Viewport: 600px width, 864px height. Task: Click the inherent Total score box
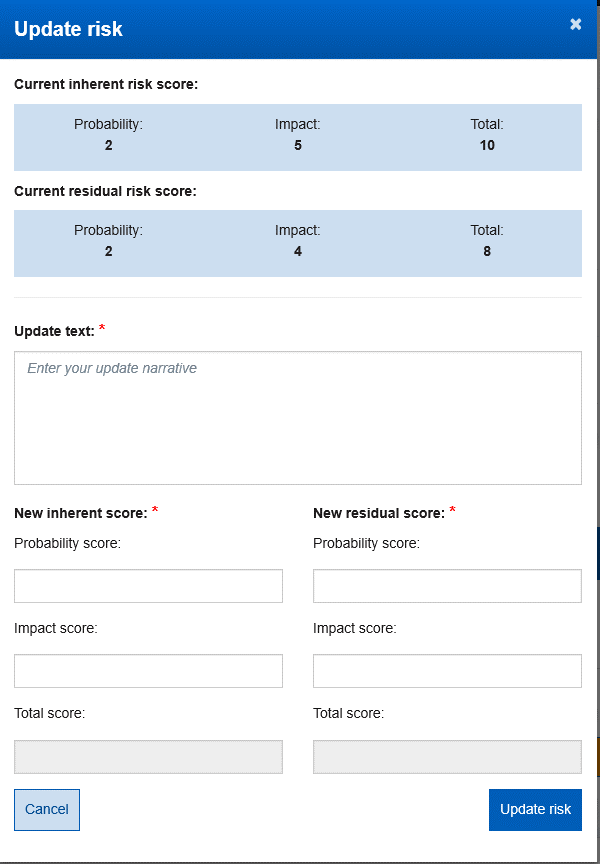pyautogui.click(x=148, y=757)
